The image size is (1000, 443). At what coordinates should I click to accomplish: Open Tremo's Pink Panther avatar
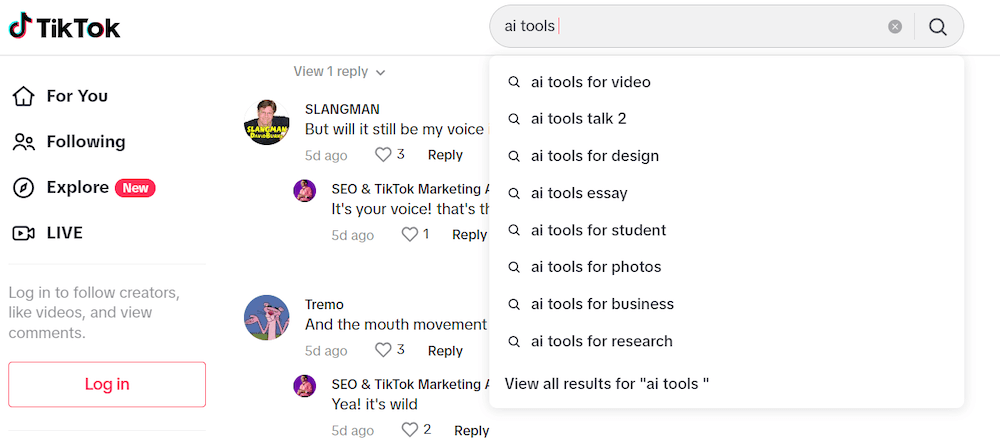pyautogui.click(x=267, y=317)
